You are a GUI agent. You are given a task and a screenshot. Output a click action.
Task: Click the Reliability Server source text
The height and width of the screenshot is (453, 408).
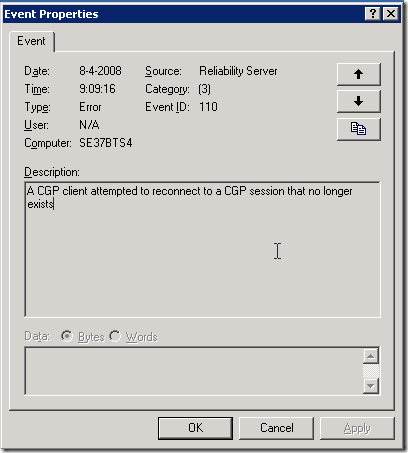click(238, 71)
